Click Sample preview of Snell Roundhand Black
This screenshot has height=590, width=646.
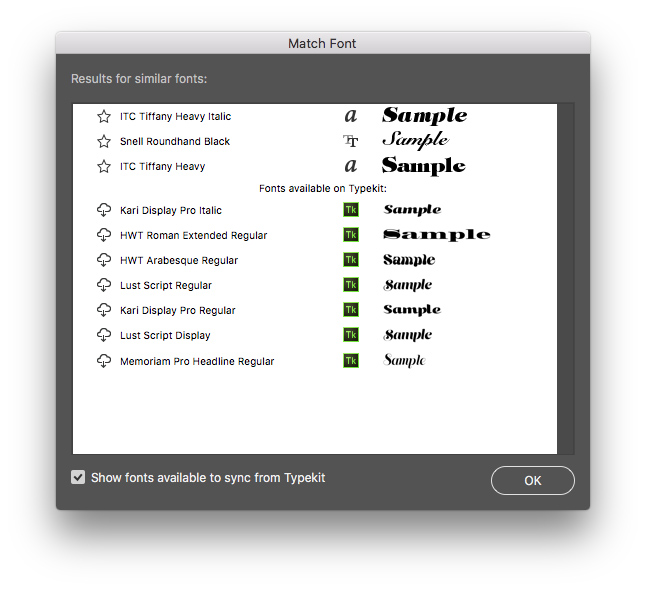(x=415, y=140)
